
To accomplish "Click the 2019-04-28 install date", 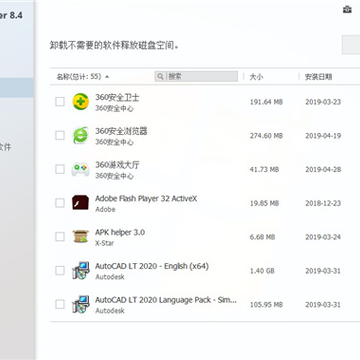I will click(x=323, y=169).
